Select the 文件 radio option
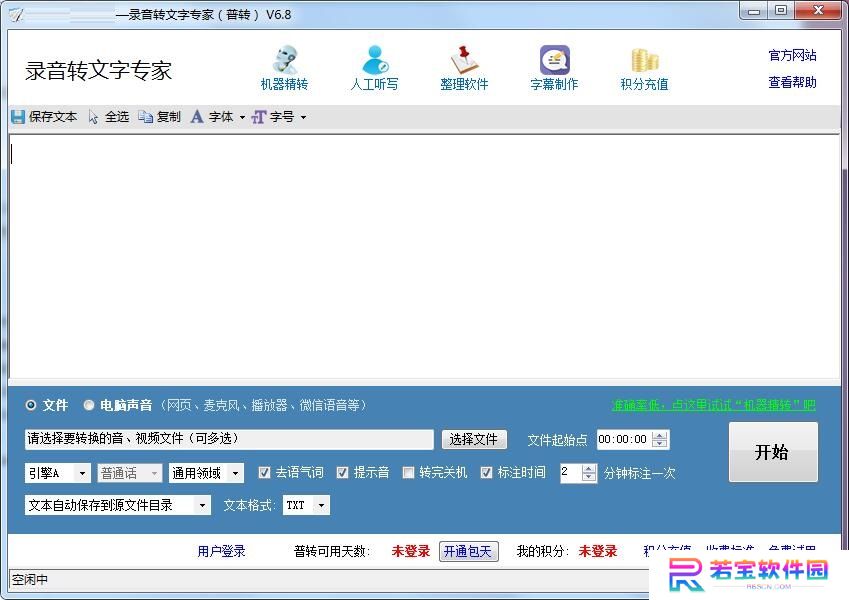 click(31, 405)
